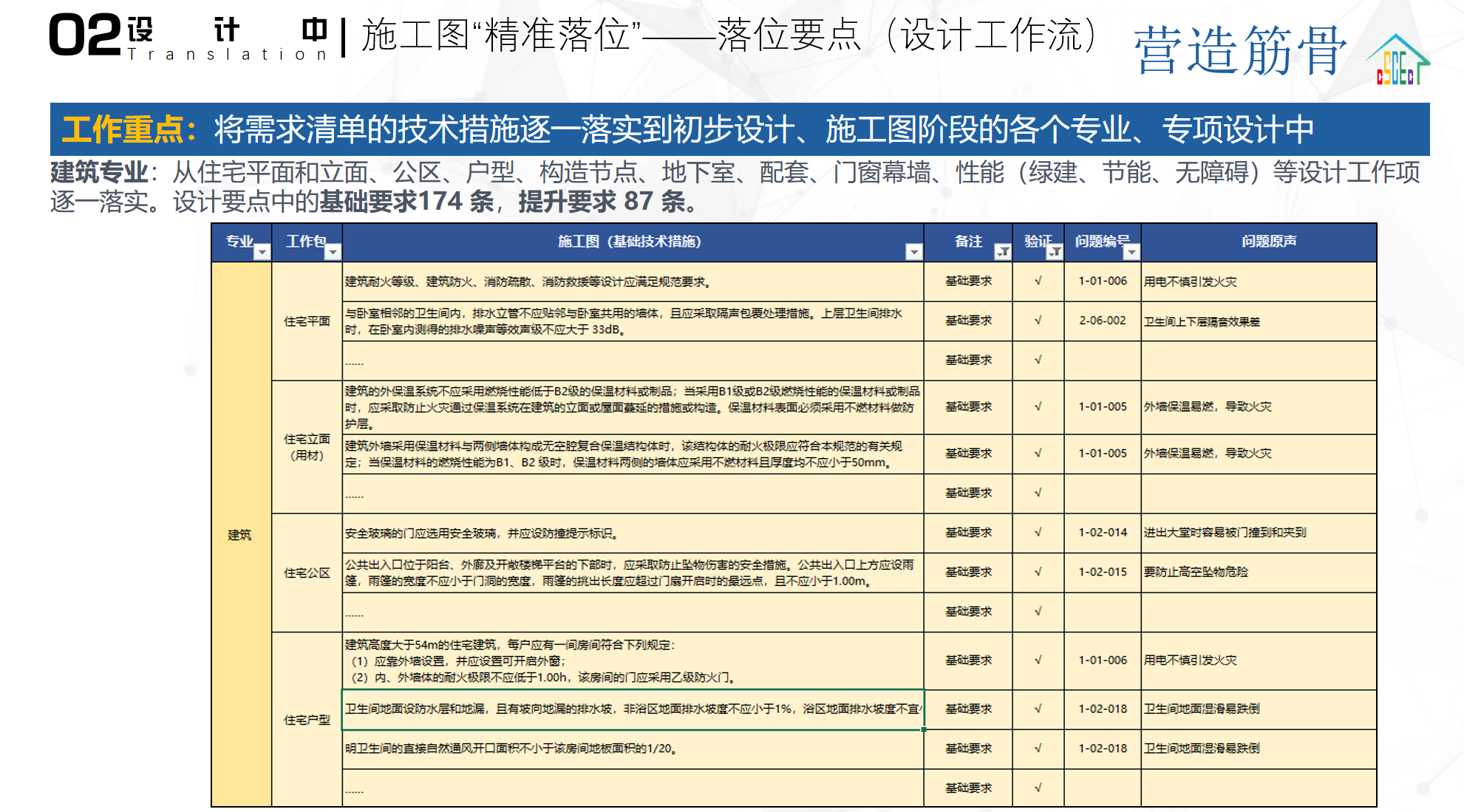This screenshot has width=1464, height=812.
Task: Select the 住宅户型 work package cell
Action: [307, 720]
